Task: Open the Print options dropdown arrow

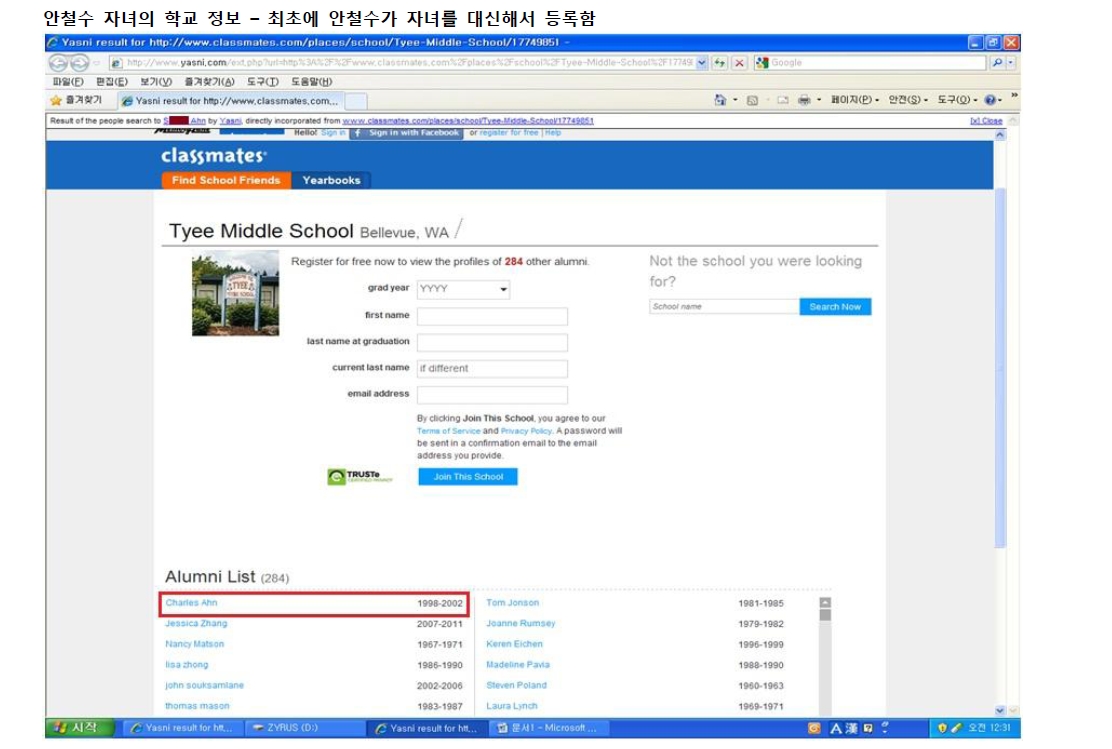Action: coord(818,100)
